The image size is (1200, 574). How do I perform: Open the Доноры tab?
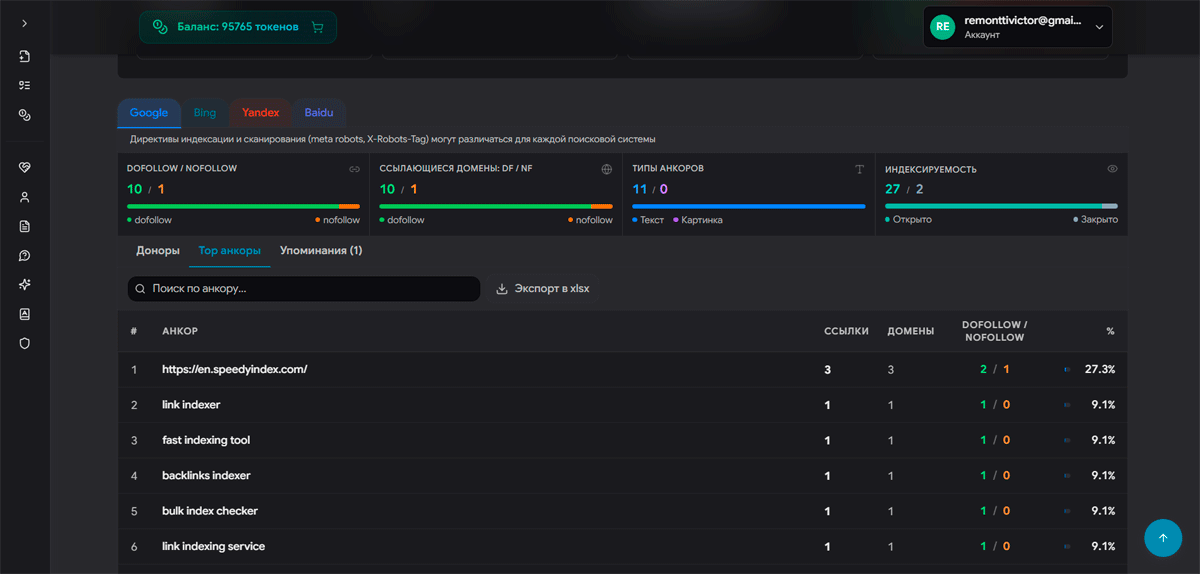click(x=157, y=250)
